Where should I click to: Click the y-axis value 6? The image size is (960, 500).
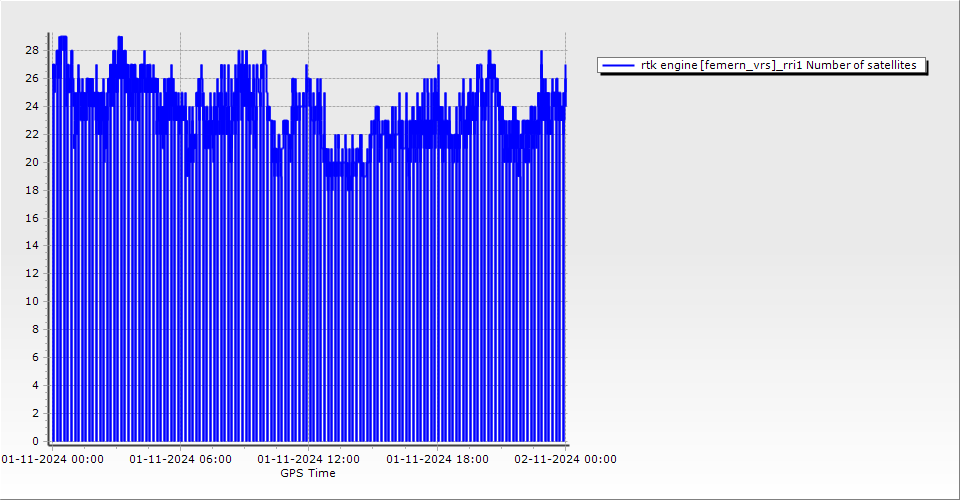[35, 357]
